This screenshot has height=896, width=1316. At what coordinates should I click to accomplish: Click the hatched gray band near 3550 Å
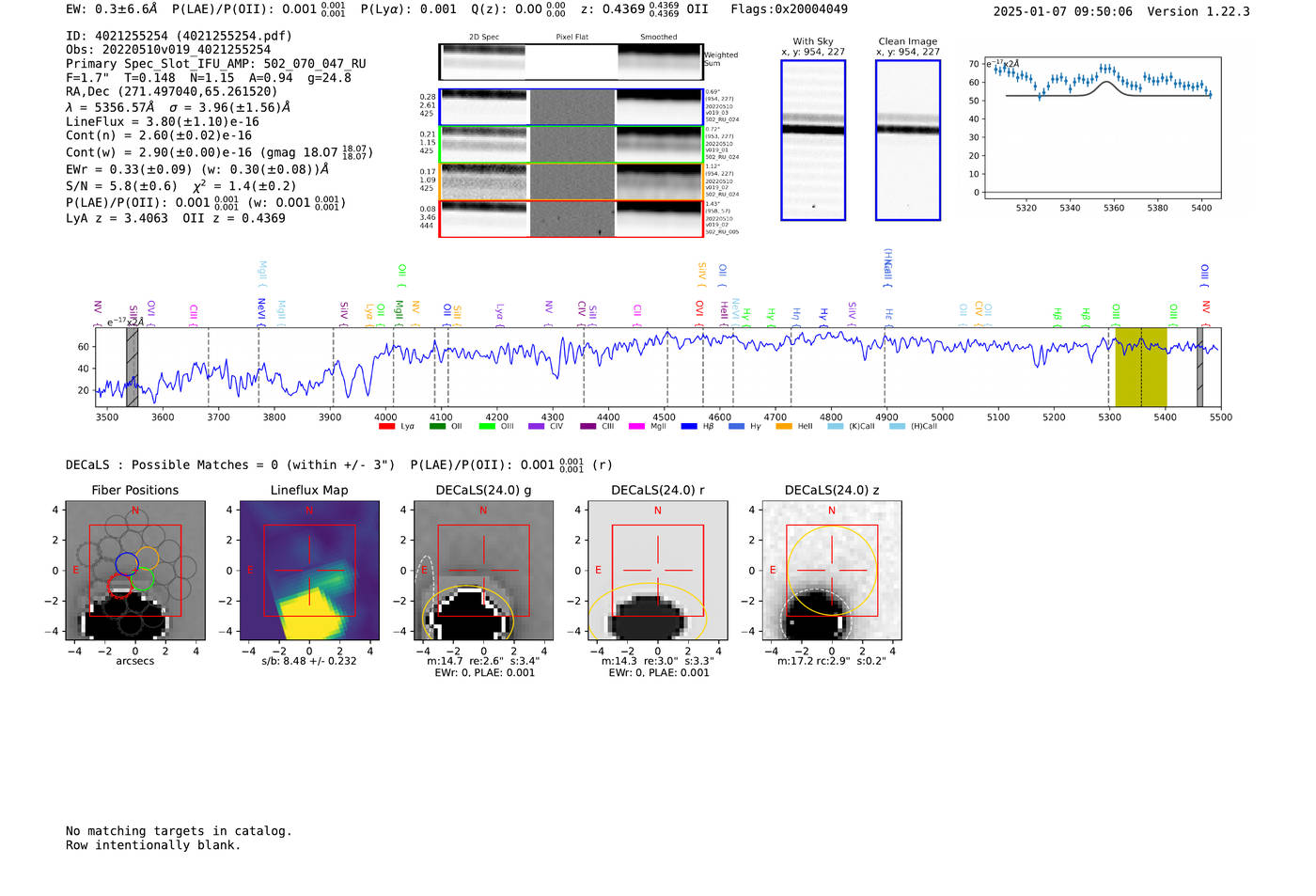(133, 367)
